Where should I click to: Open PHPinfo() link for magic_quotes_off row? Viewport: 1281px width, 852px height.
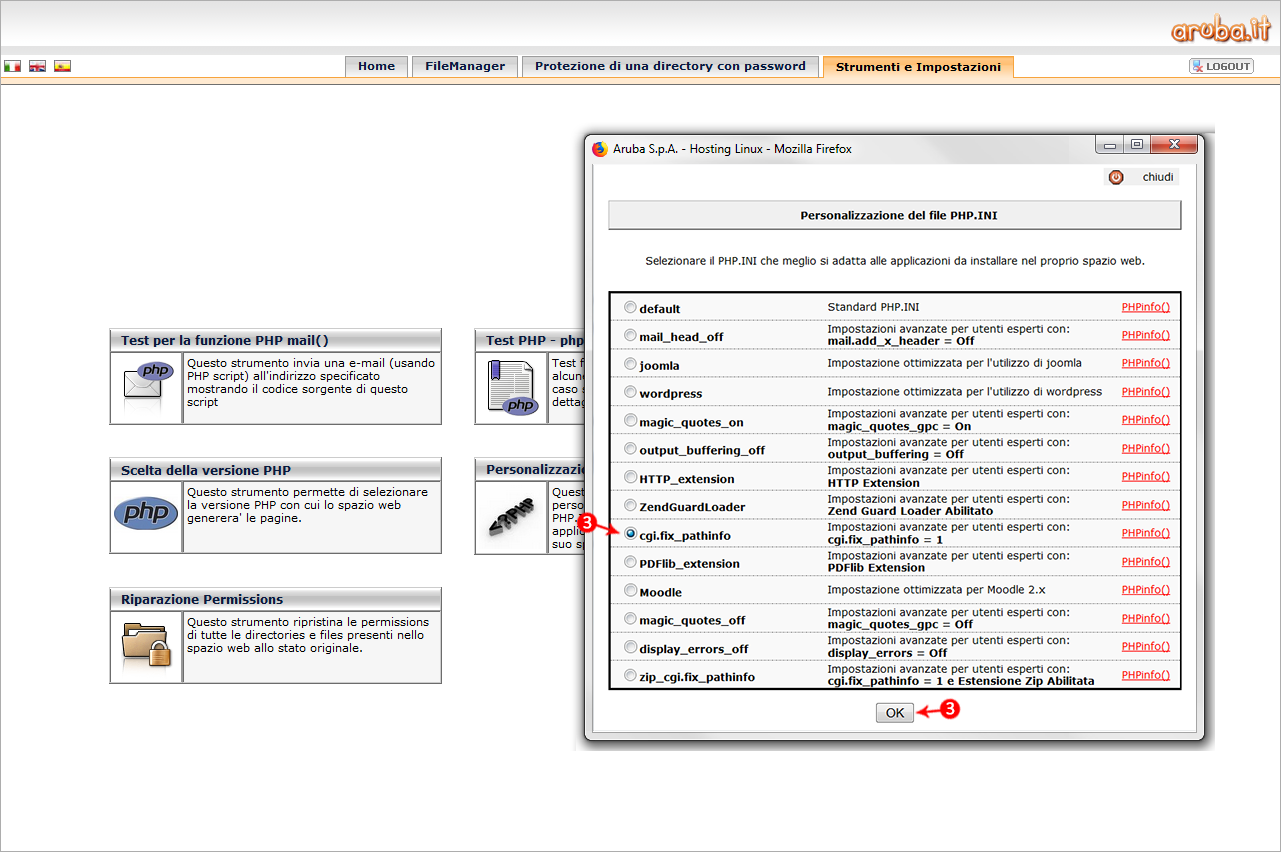1145,618
